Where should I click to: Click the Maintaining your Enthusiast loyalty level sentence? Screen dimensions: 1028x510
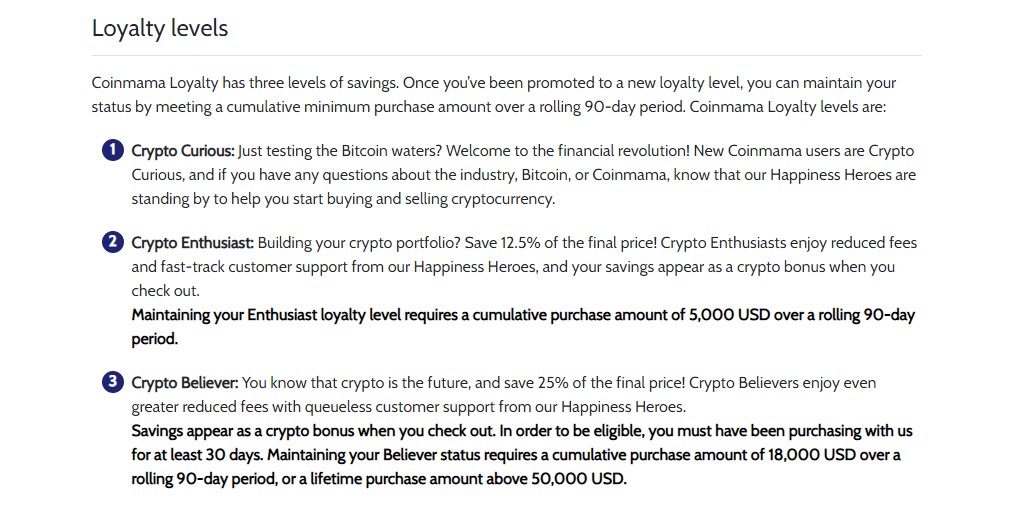tap(523, 327)
